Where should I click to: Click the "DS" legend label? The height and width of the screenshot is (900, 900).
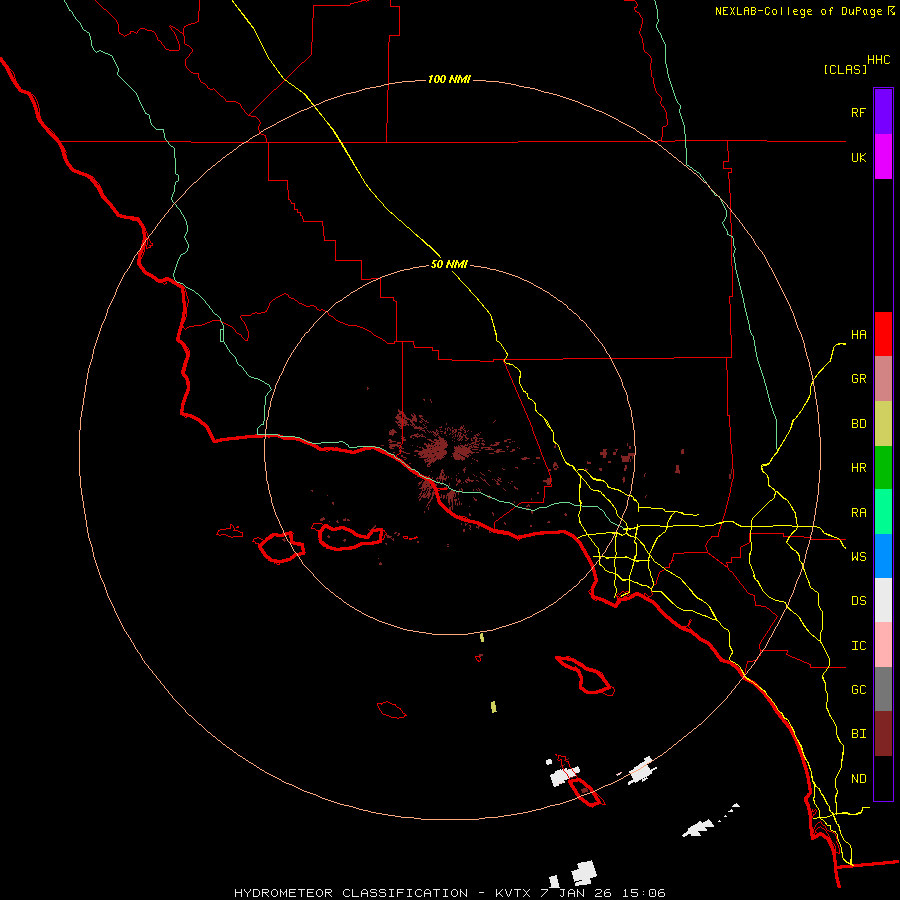pos(858,600)
